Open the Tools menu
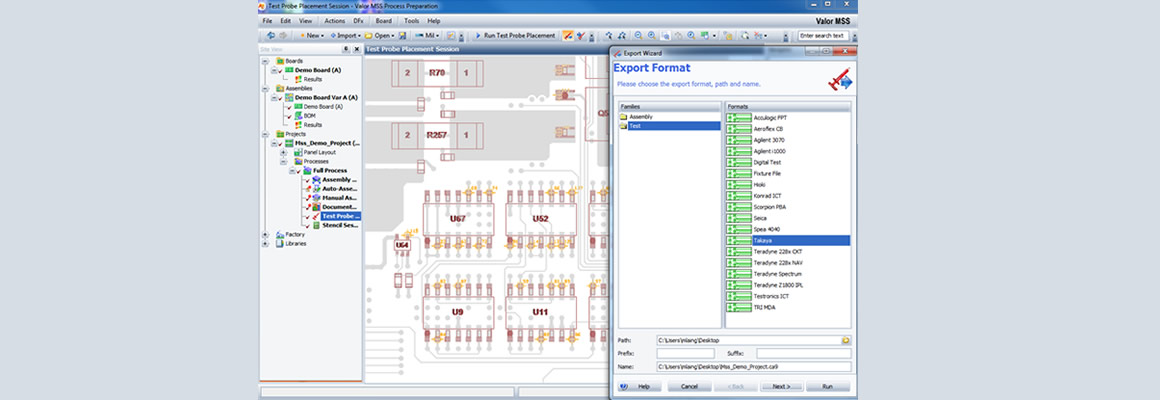The width and height of the screenshot is (1160, 400). [x=411, y=21]
